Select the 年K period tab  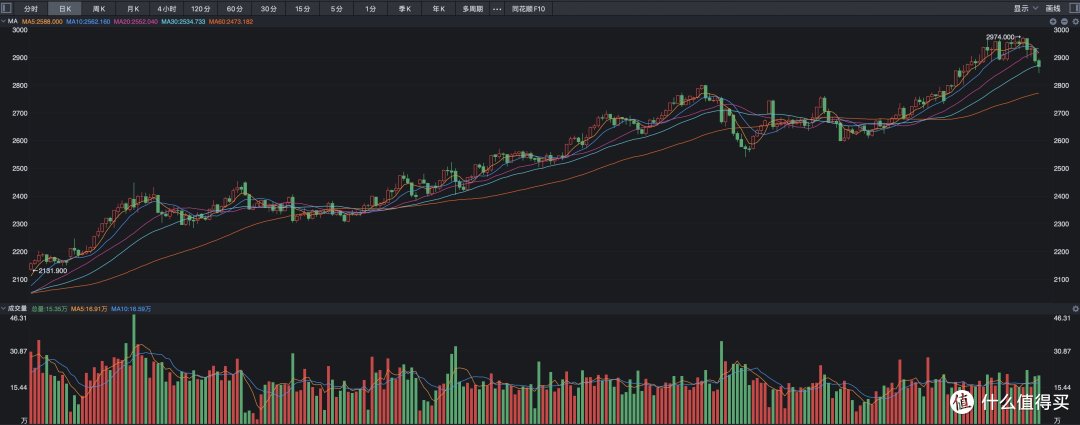438,9
